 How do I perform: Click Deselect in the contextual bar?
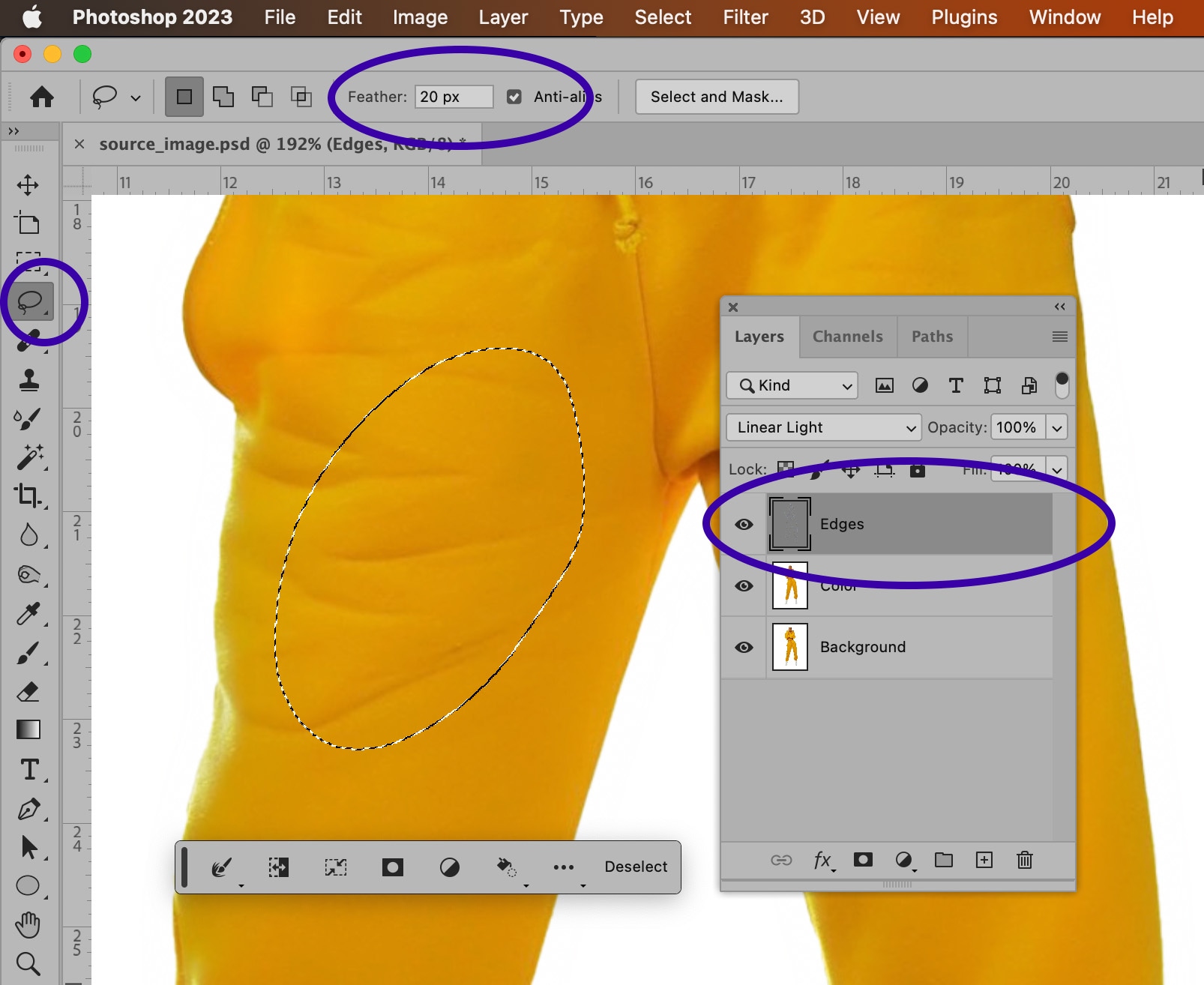click(636, 867)
